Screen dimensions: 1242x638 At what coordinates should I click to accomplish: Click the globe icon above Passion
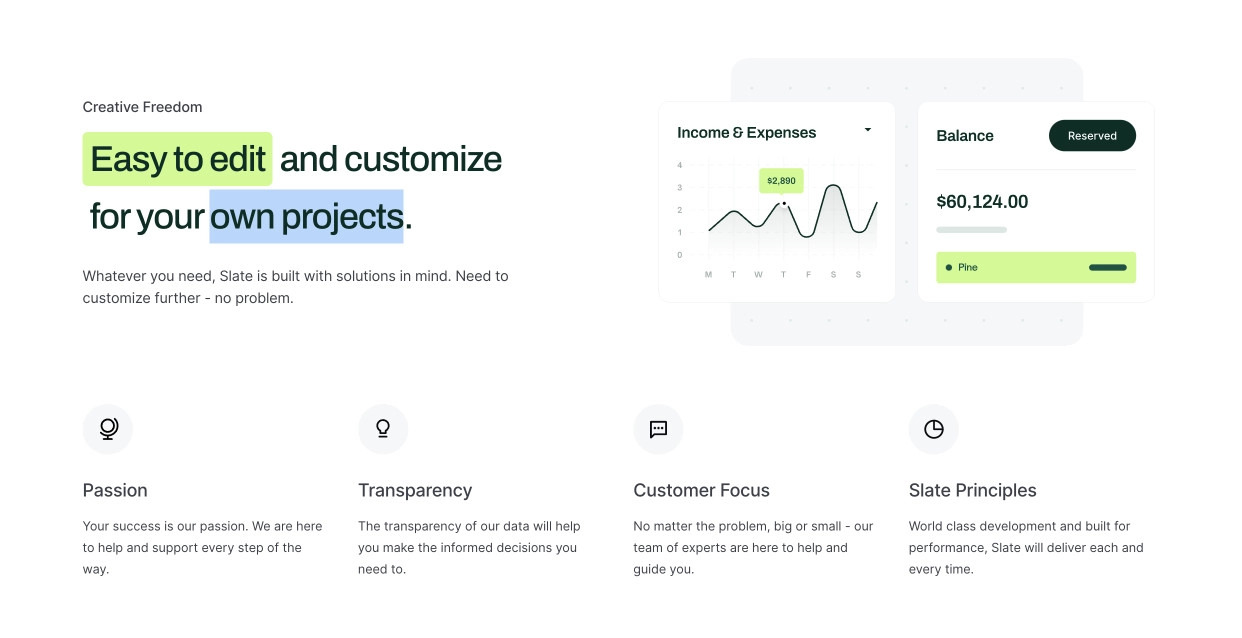tap(108, 429)
